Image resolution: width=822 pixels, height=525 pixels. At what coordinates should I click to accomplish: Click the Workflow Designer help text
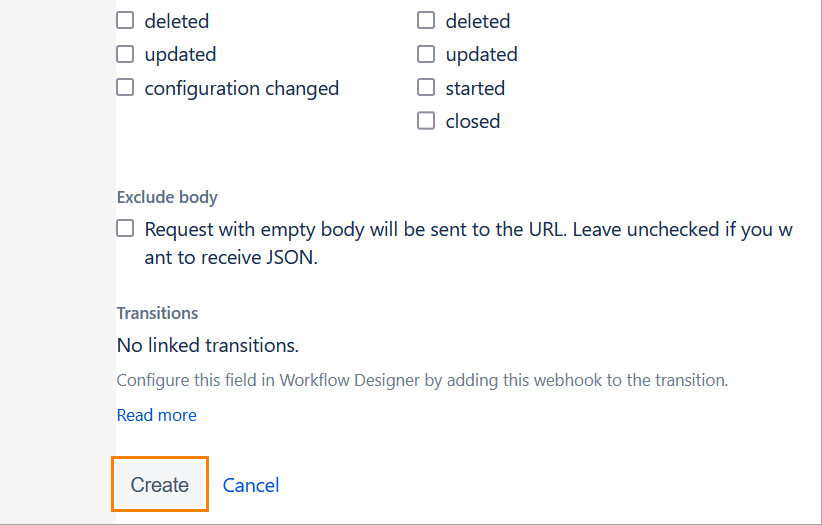click(422, 380)
